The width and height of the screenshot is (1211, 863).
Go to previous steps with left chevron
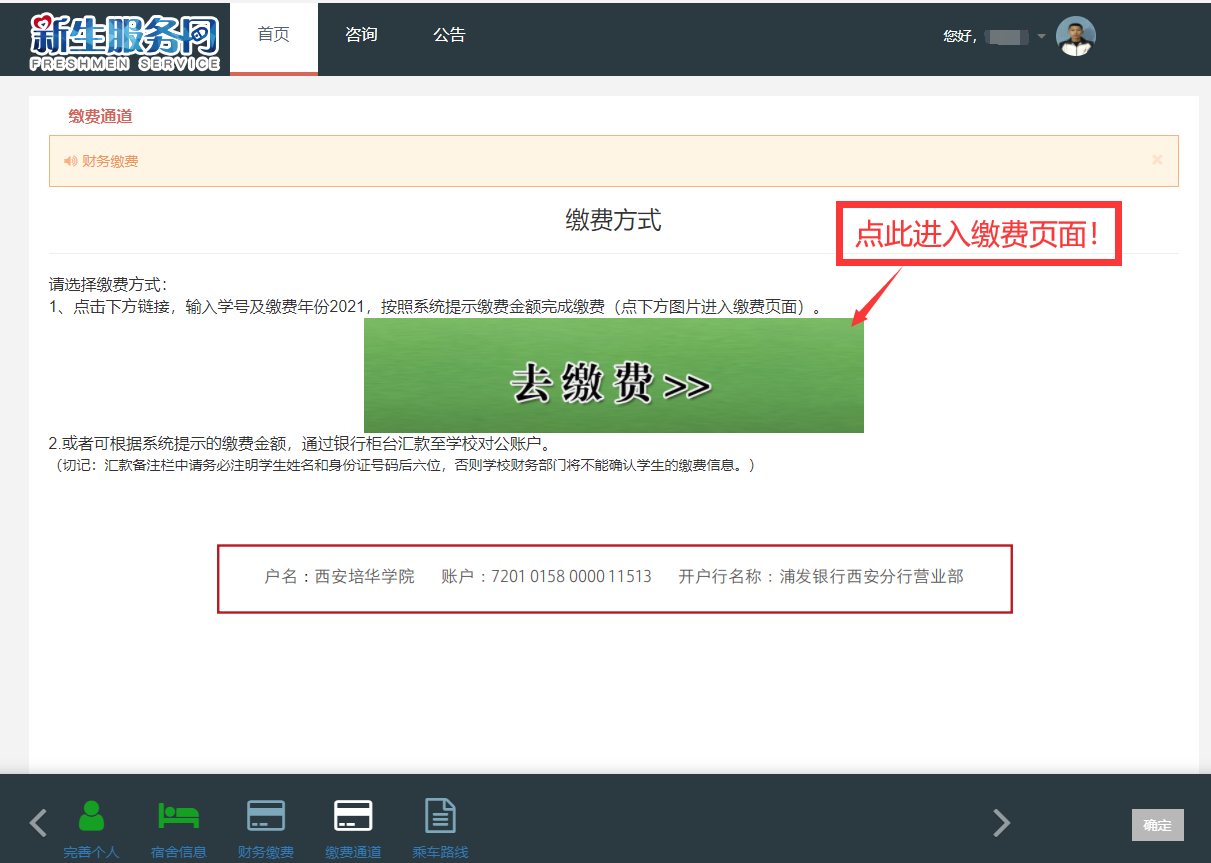tap(38, 823)
